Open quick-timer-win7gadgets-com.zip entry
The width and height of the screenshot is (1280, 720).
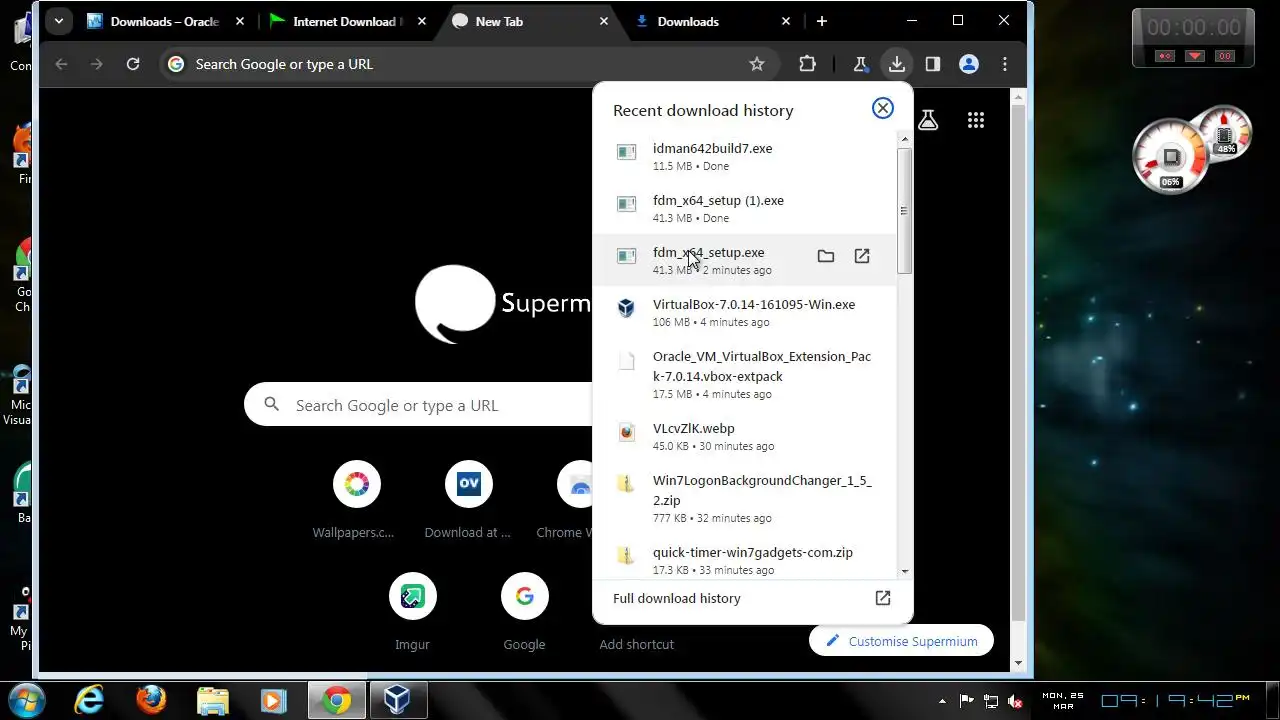[x=745, y=560]
